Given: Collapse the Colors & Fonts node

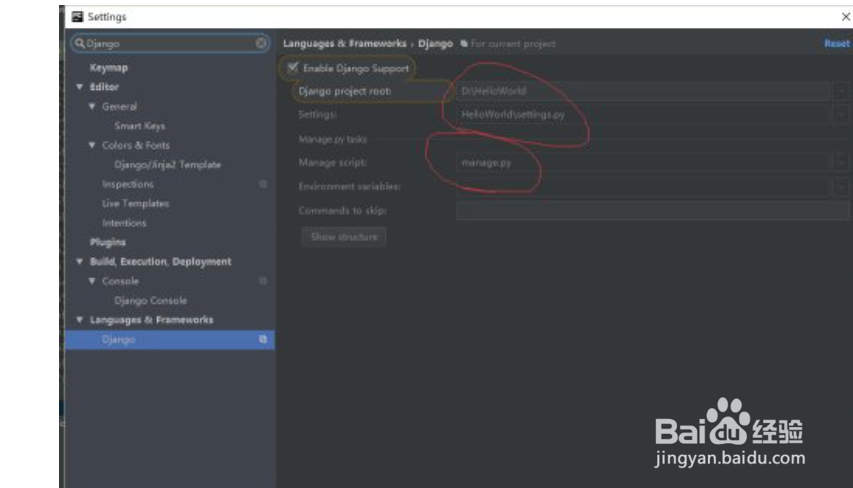Looking at the screenshot, I should coord(92,145).
